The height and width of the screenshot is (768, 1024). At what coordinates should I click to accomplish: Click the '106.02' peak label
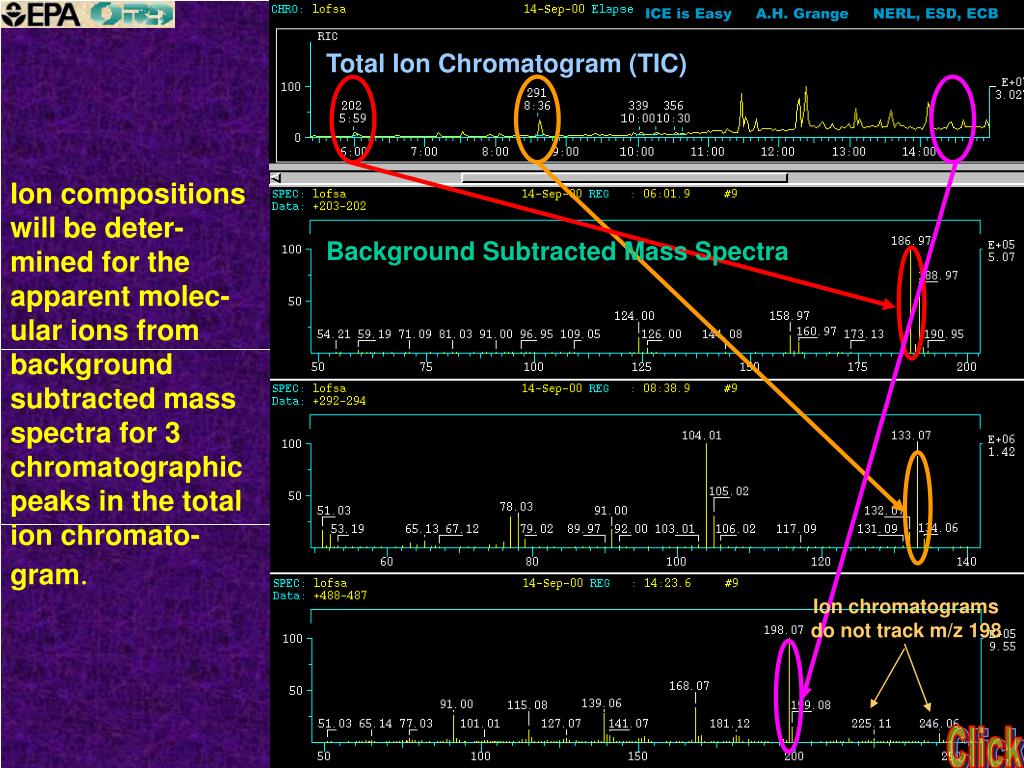[x=735, y=528]
